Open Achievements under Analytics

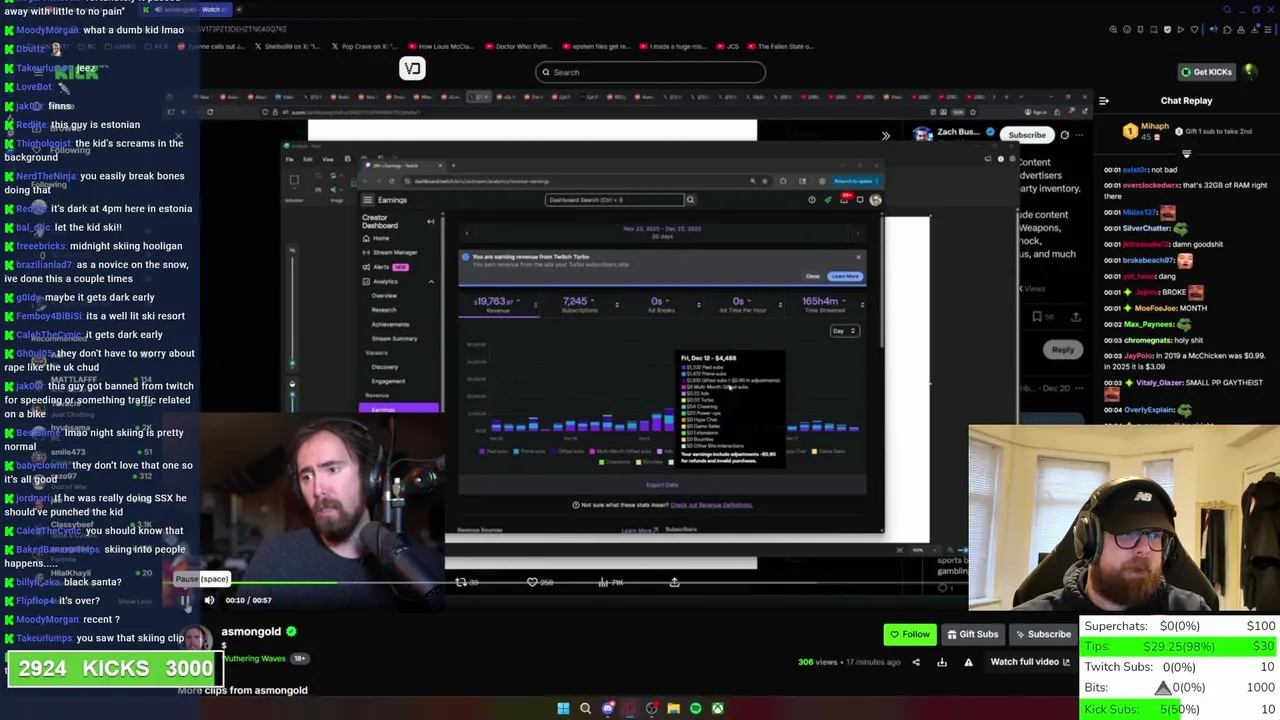pos(390,324)
